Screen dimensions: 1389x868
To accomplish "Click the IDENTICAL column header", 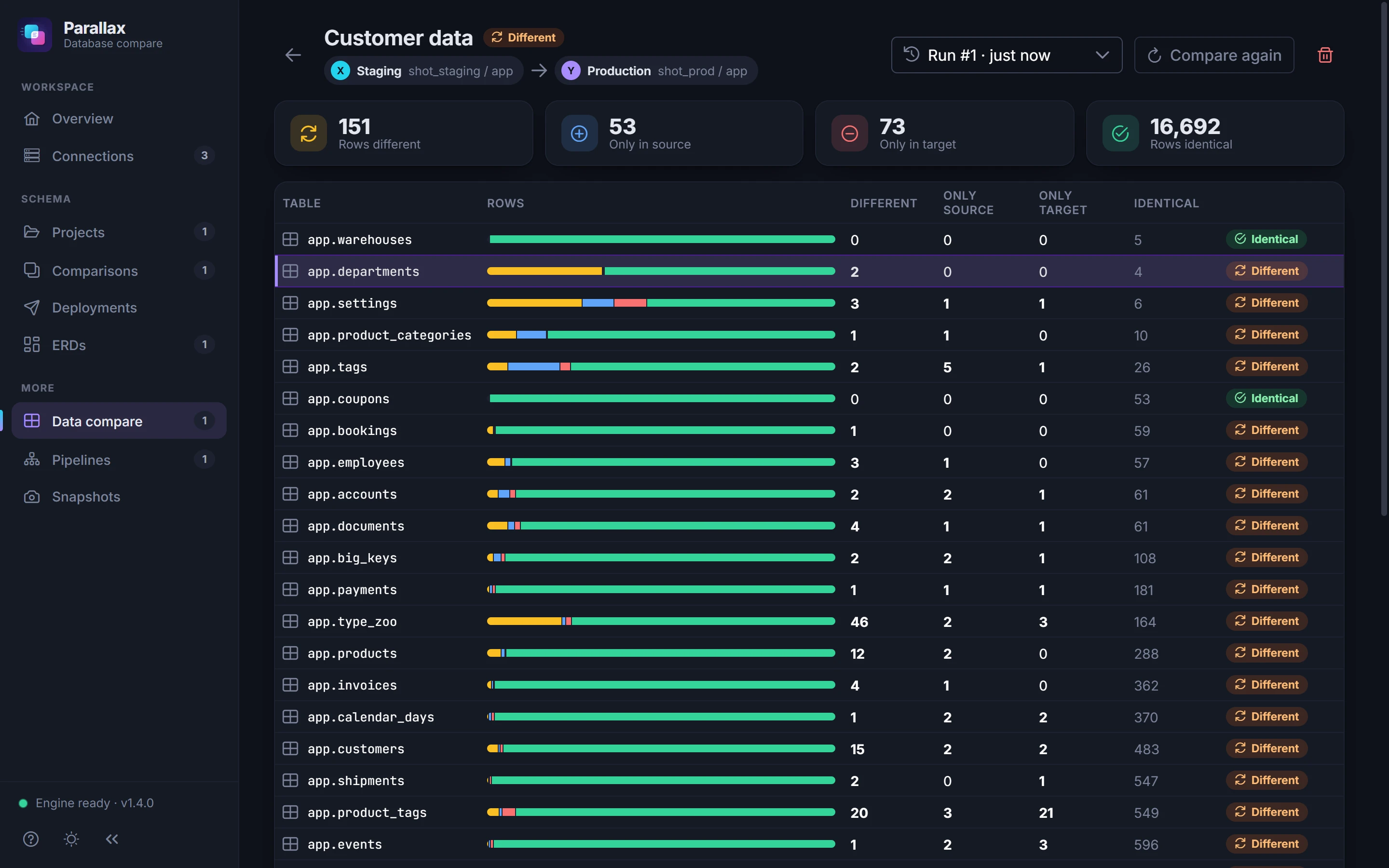I will (x=1166, y=203).
